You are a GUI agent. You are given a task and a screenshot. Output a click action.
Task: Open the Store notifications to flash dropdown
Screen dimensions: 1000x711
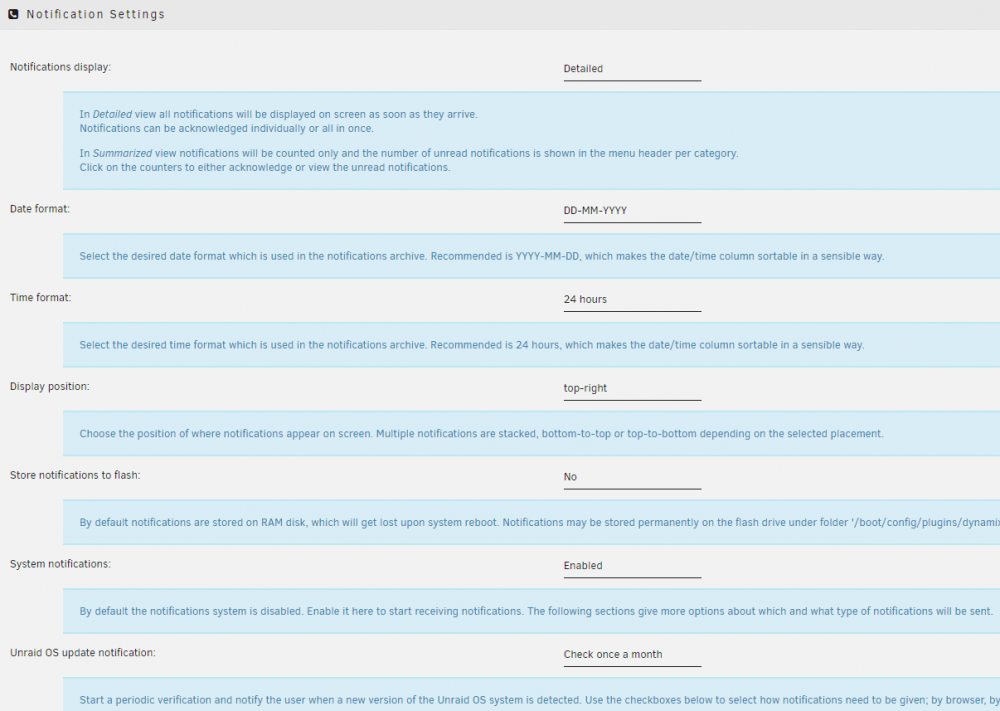pyautogui.click(x=632, y=477)
